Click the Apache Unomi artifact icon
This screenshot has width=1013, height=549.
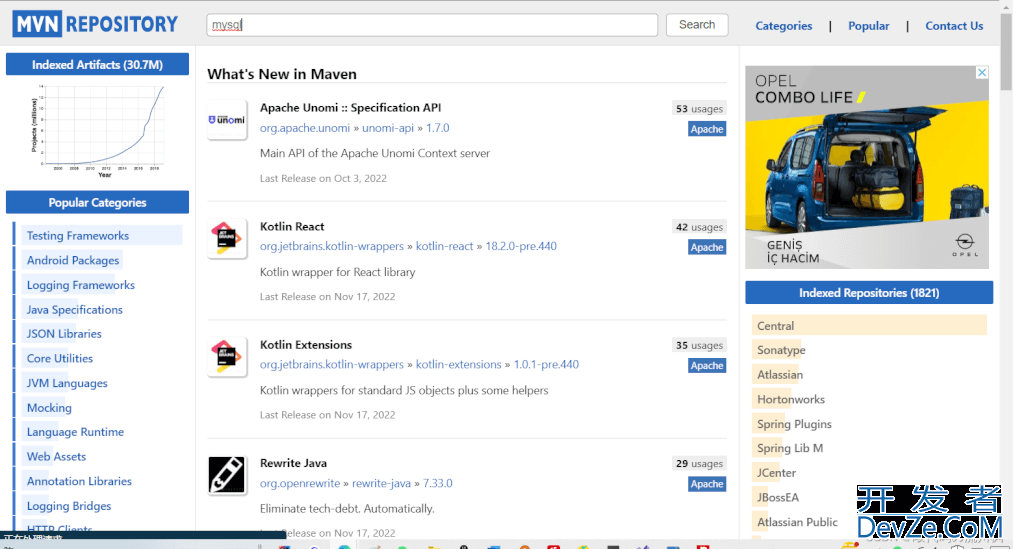tap(227, 120)
